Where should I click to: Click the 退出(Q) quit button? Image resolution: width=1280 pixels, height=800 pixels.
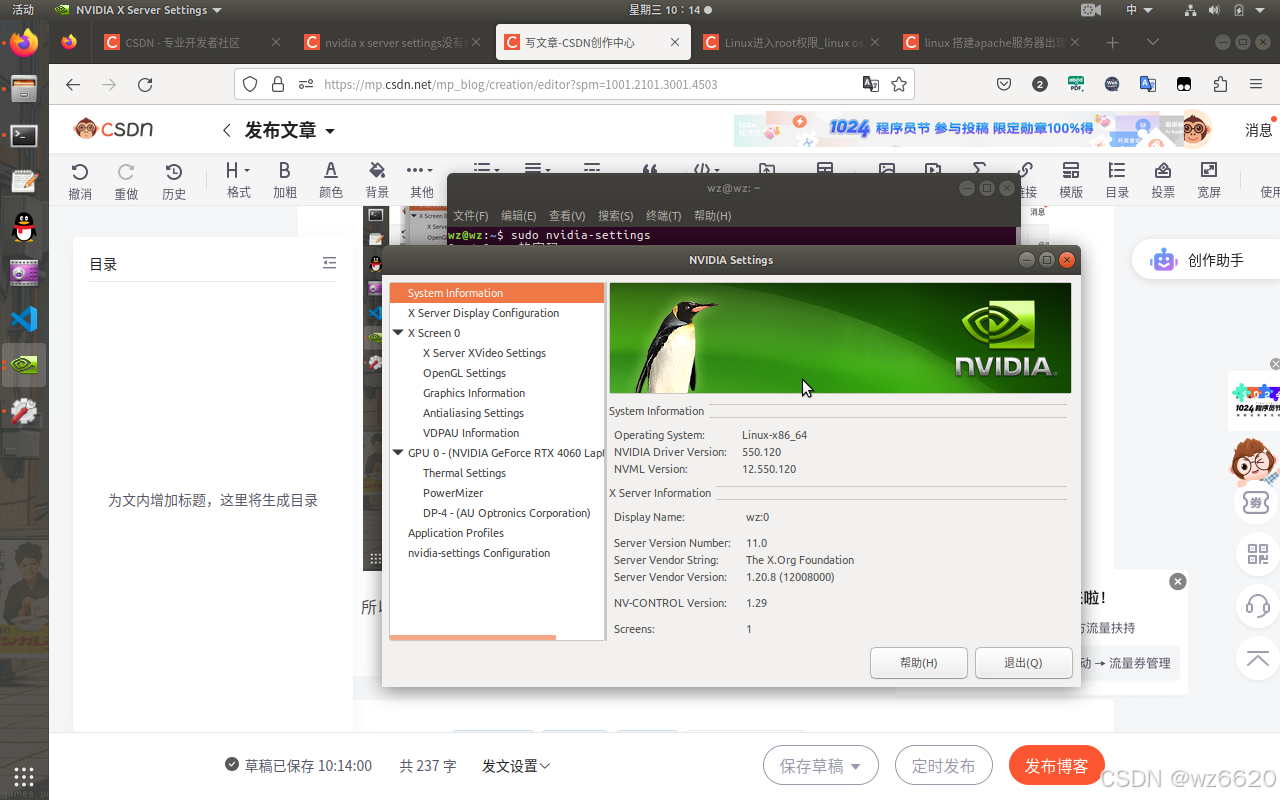pos(1023,663)
